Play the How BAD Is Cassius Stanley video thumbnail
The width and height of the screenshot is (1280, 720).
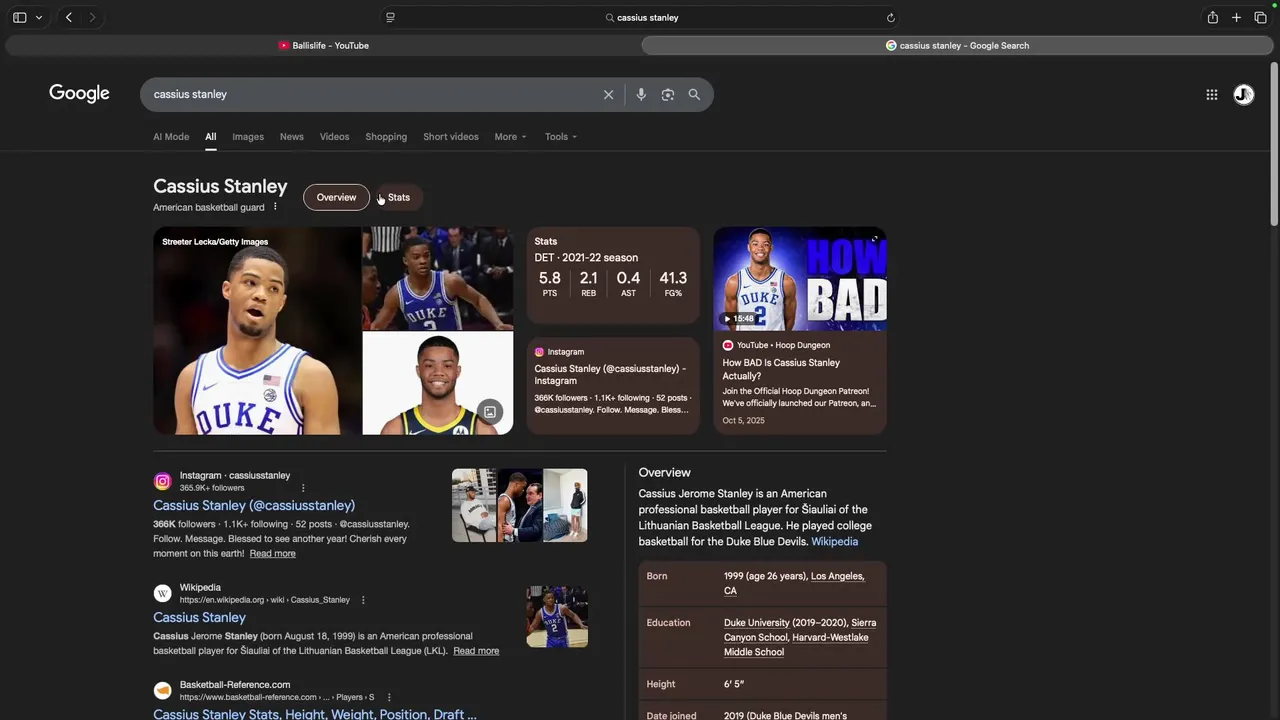pos(800,278)
